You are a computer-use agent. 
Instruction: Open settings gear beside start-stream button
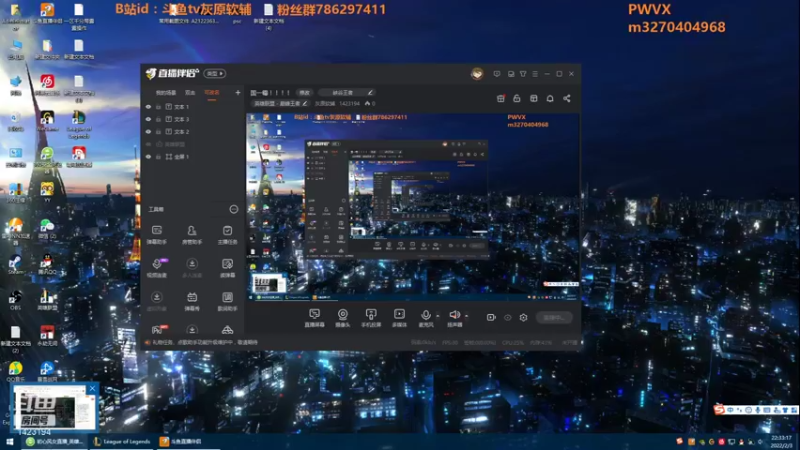(523, 317)
